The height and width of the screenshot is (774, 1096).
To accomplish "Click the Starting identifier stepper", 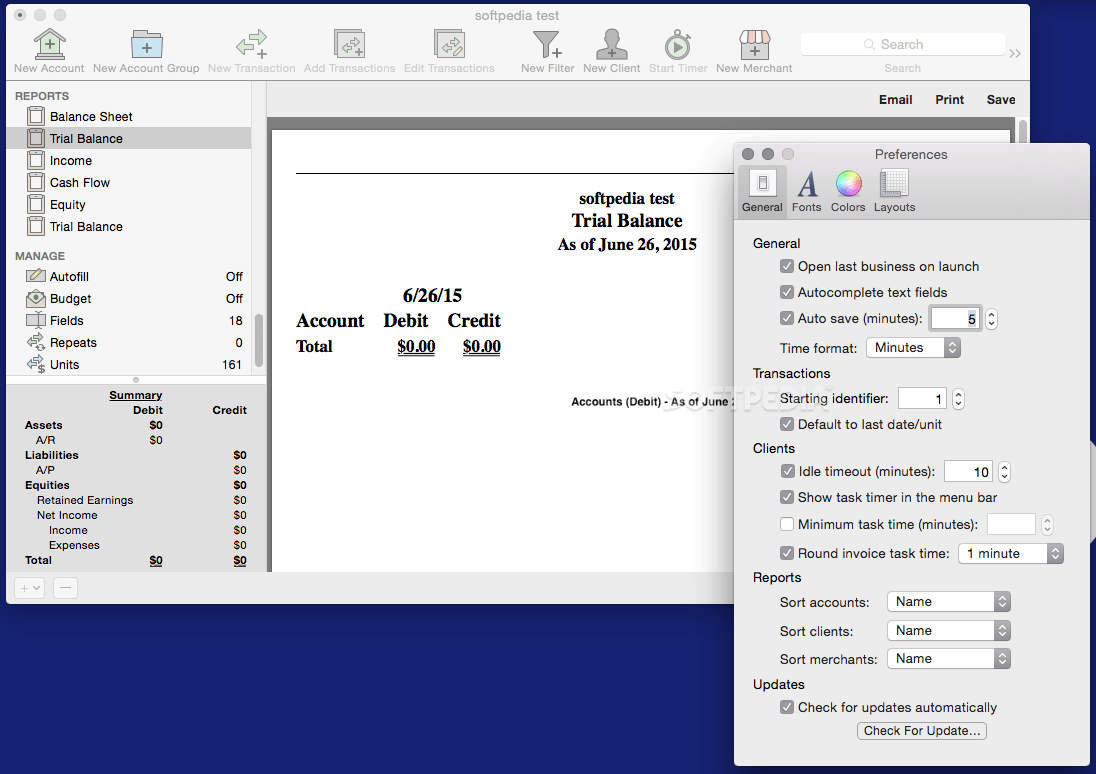I will pyautogui.click(x=958, y=399).
